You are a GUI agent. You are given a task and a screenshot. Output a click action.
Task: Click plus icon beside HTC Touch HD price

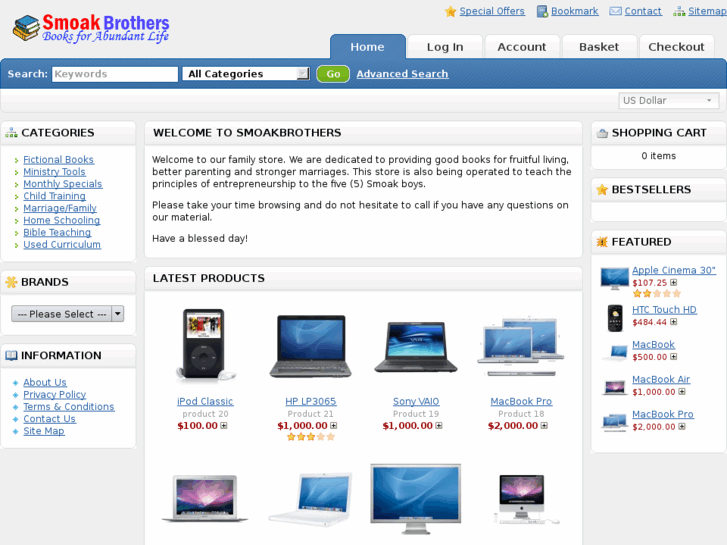(x=673, y=322)
